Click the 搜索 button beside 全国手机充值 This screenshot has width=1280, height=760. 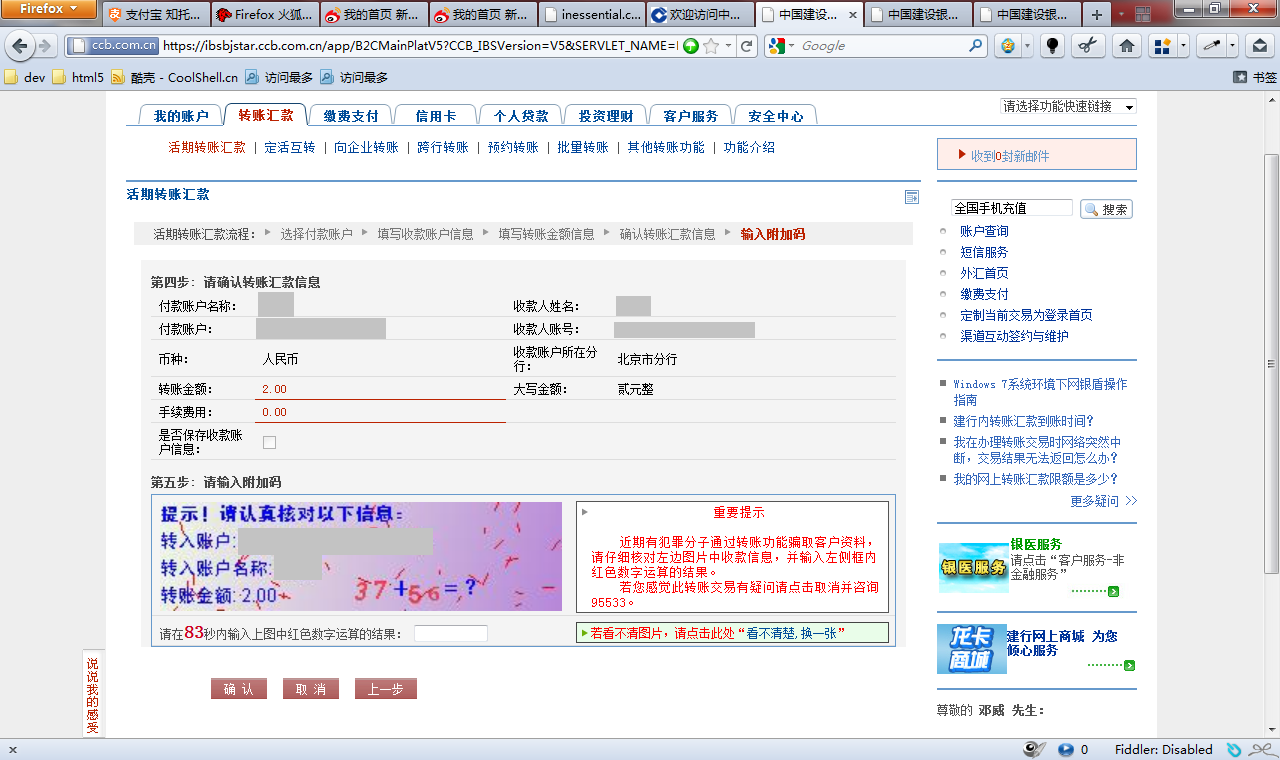(1106, 209)
